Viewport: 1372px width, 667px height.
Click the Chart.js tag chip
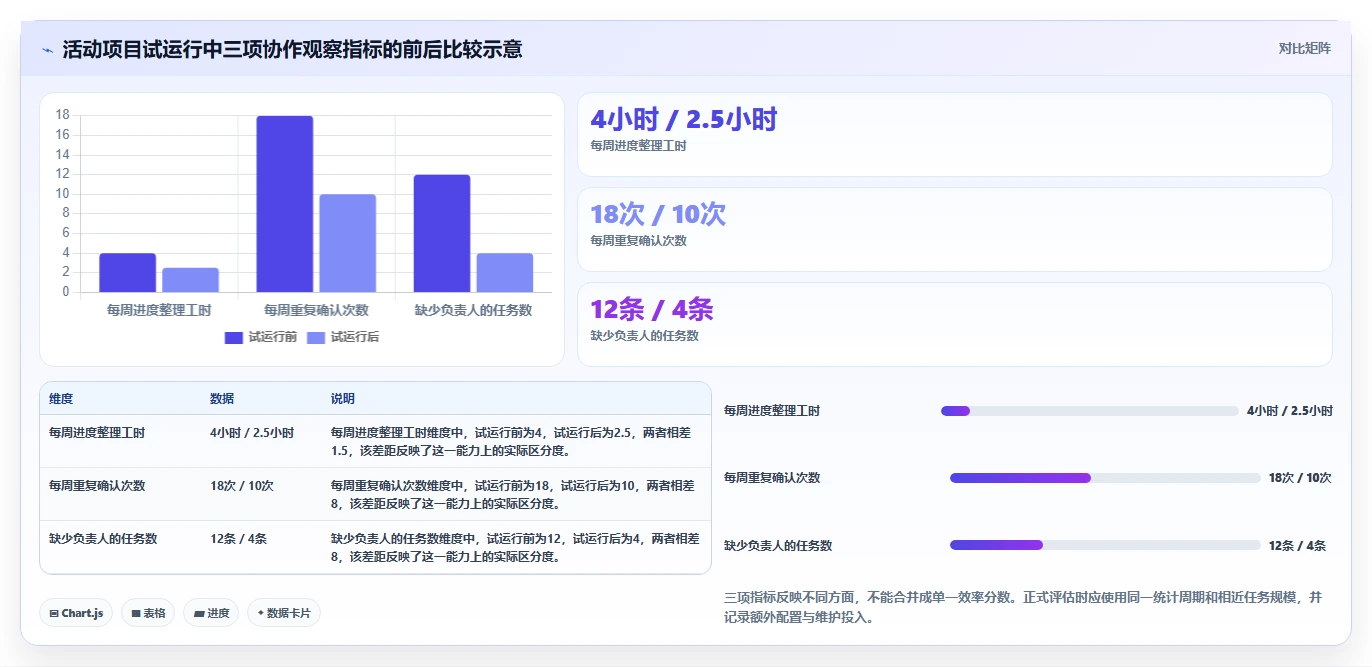(x=76, y=613)
